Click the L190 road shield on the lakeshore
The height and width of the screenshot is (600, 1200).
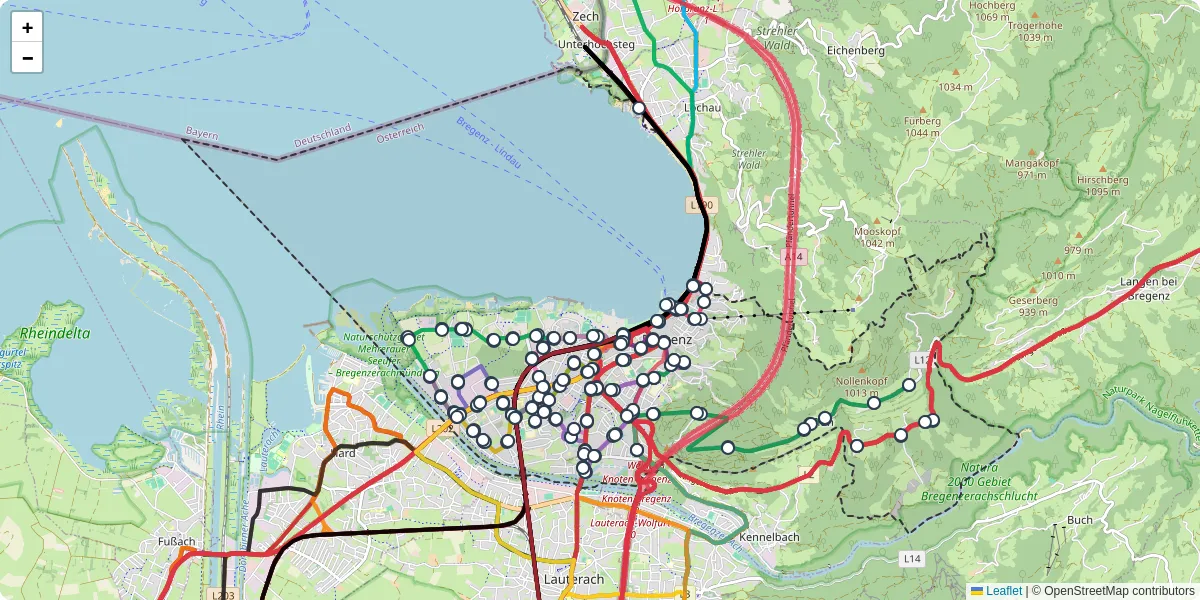coord(701,205)
